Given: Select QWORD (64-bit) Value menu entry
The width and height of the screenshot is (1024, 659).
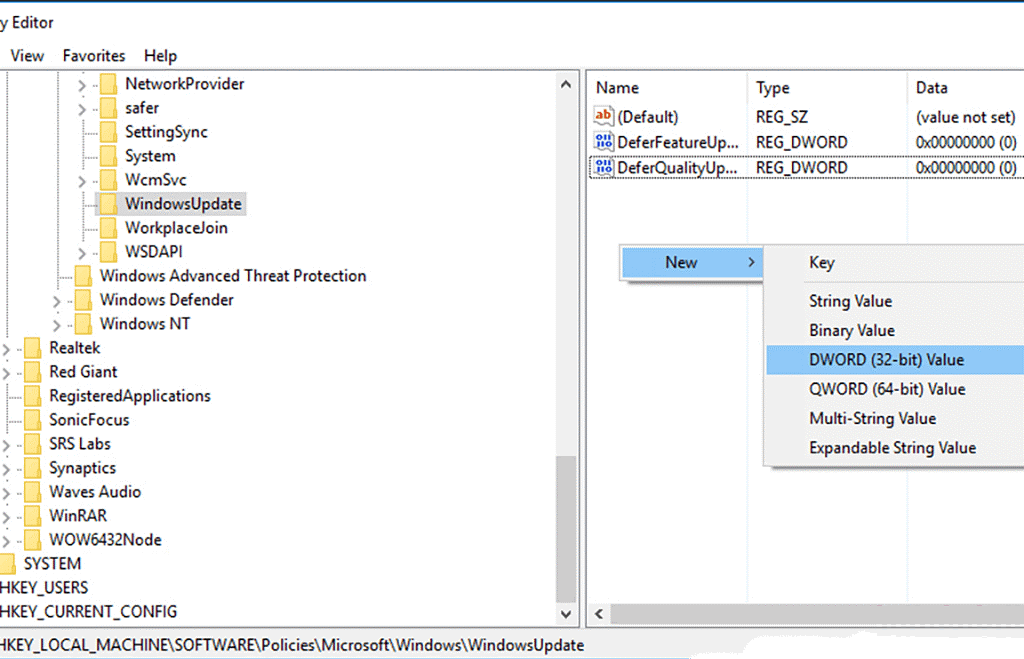Looking at the screenshot, I should click(x=886, y=389).
